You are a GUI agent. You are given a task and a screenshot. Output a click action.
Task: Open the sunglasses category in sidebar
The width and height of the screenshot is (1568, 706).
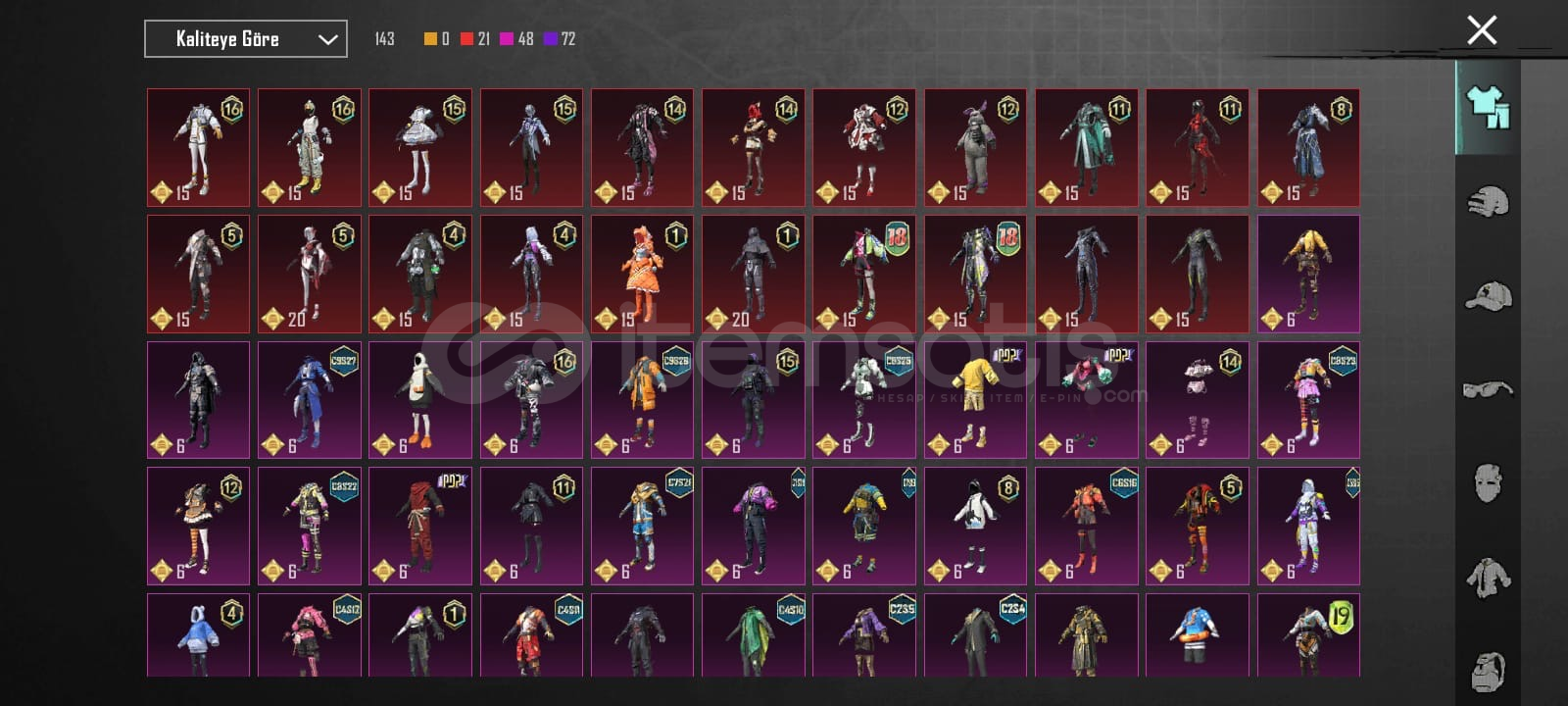(x=1488, y=389)
